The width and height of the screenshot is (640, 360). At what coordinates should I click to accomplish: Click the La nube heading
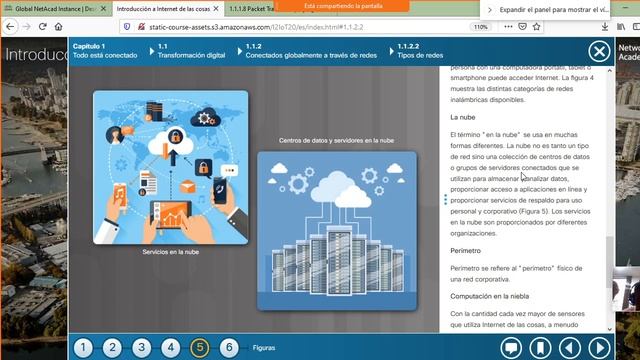pyautogui.click(x=463, y=117)
